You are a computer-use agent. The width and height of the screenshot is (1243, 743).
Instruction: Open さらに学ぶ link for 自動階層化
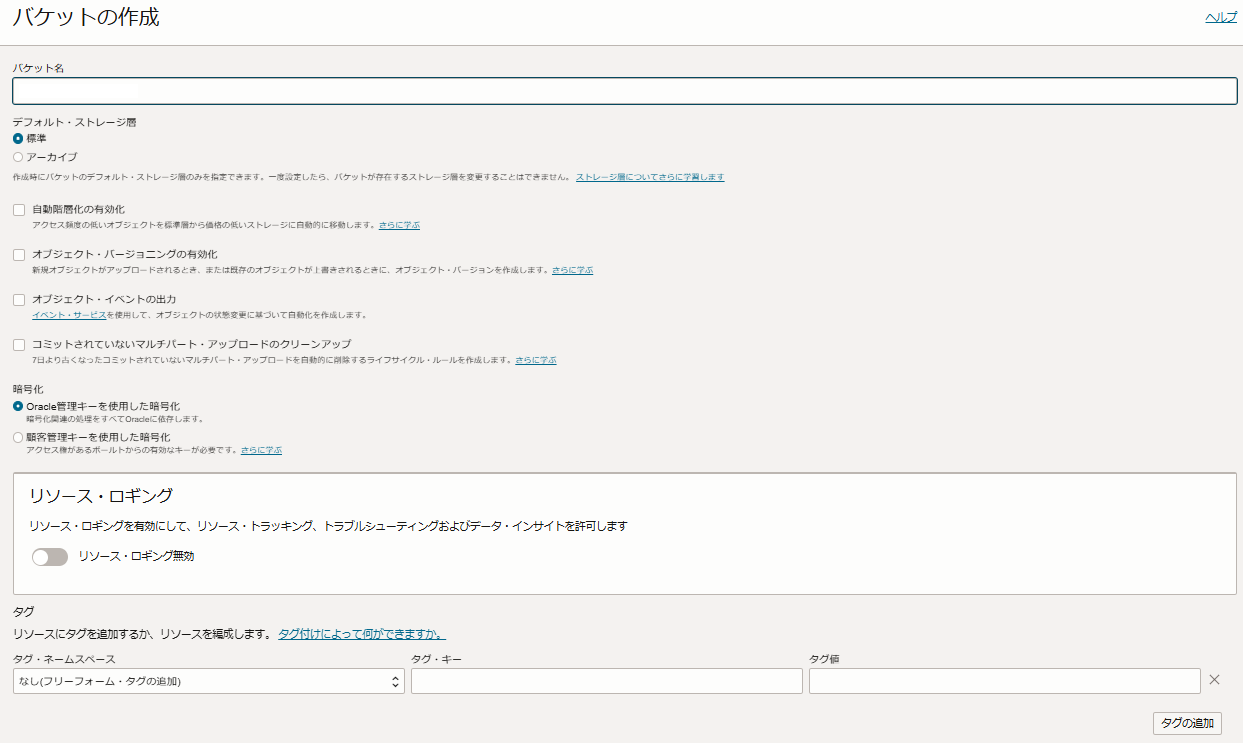(399, 225)
